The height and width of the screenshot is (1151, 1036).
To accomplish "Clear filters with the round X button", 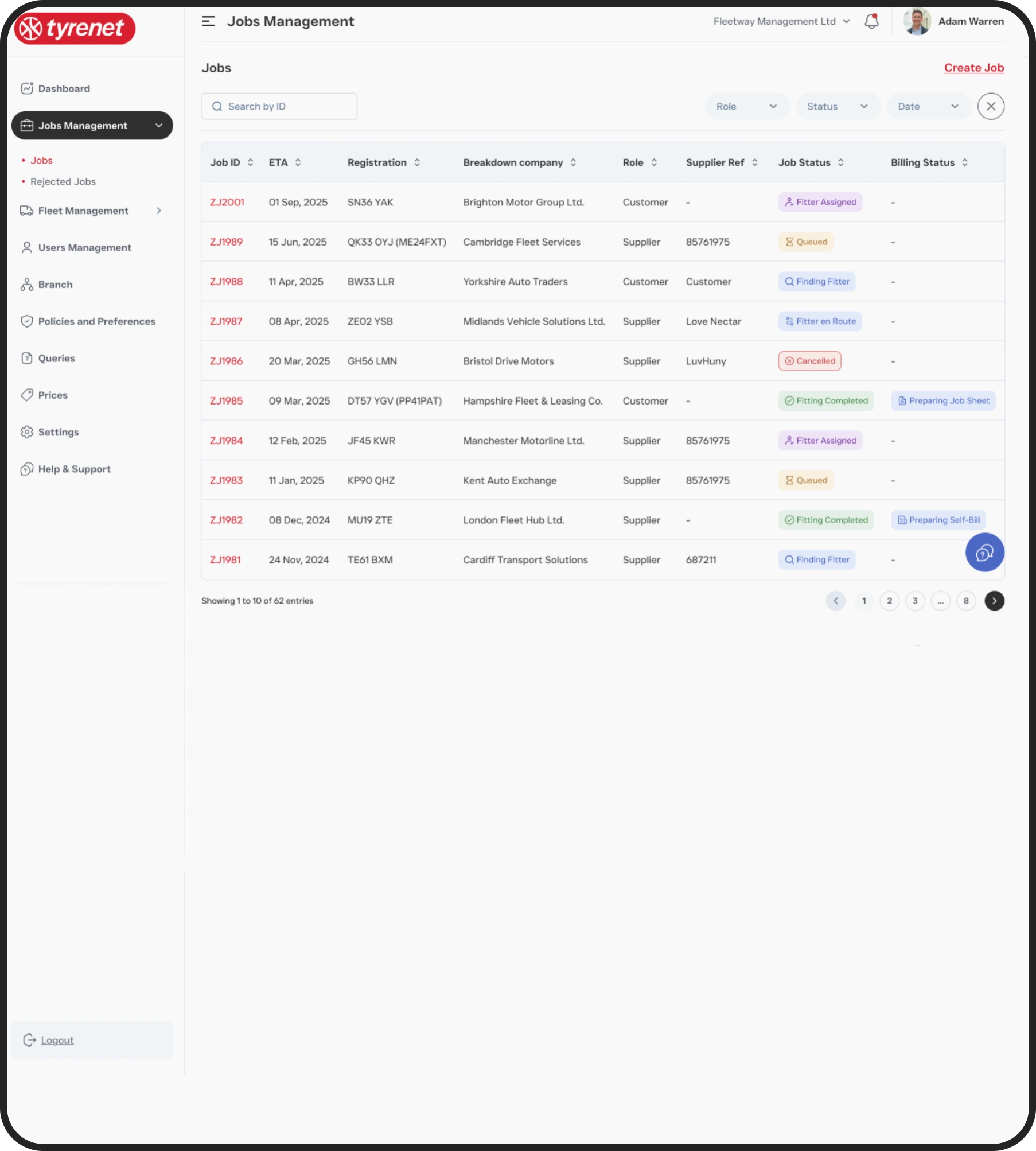I will pyautogui.click(x=991, y=106).
